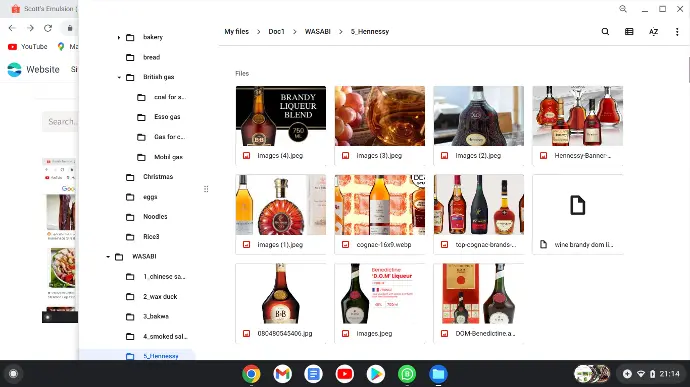690x387 pixels.
Task: Go back in the Chrome window
Action: point(12,28)
